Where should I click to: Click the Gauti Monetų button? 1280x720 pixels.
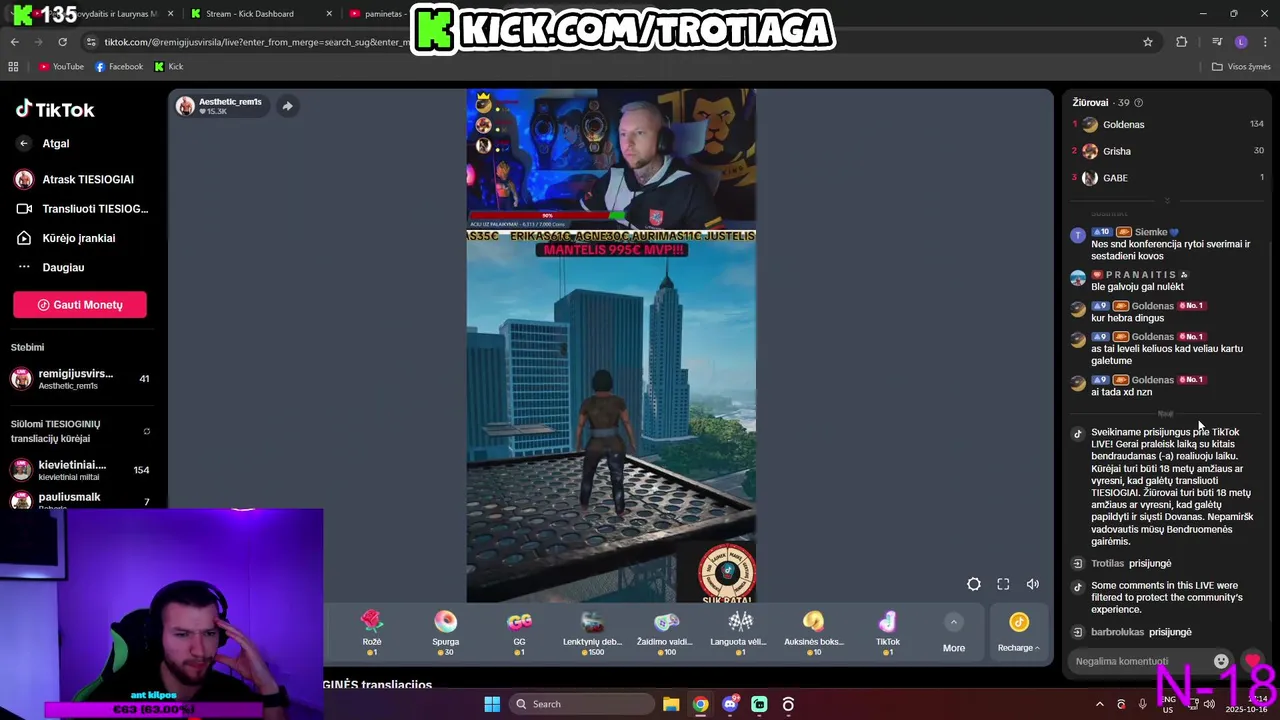click(80, 305)
